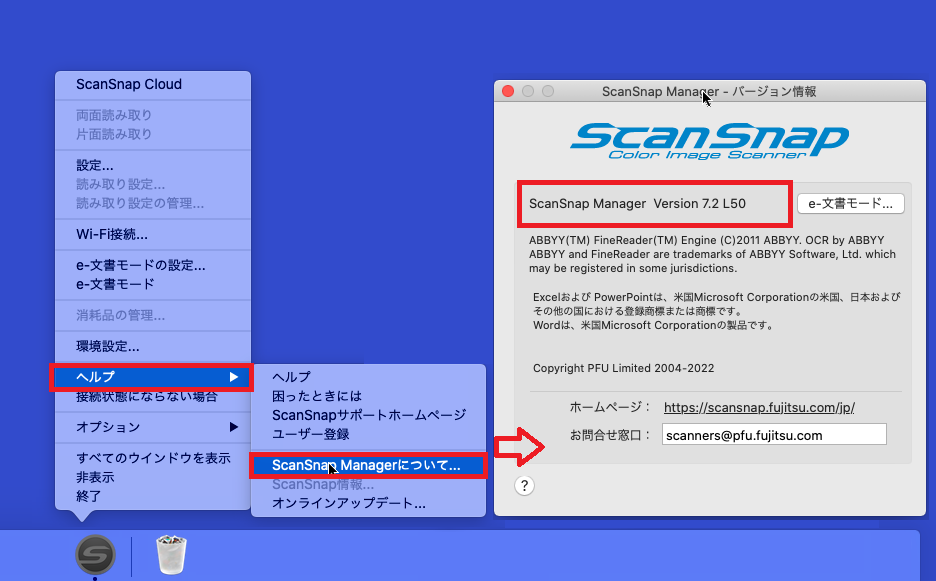Select ScanSnap Managerについて... item
Viewport: 936px width, 581px height.
tap(368, 465)
